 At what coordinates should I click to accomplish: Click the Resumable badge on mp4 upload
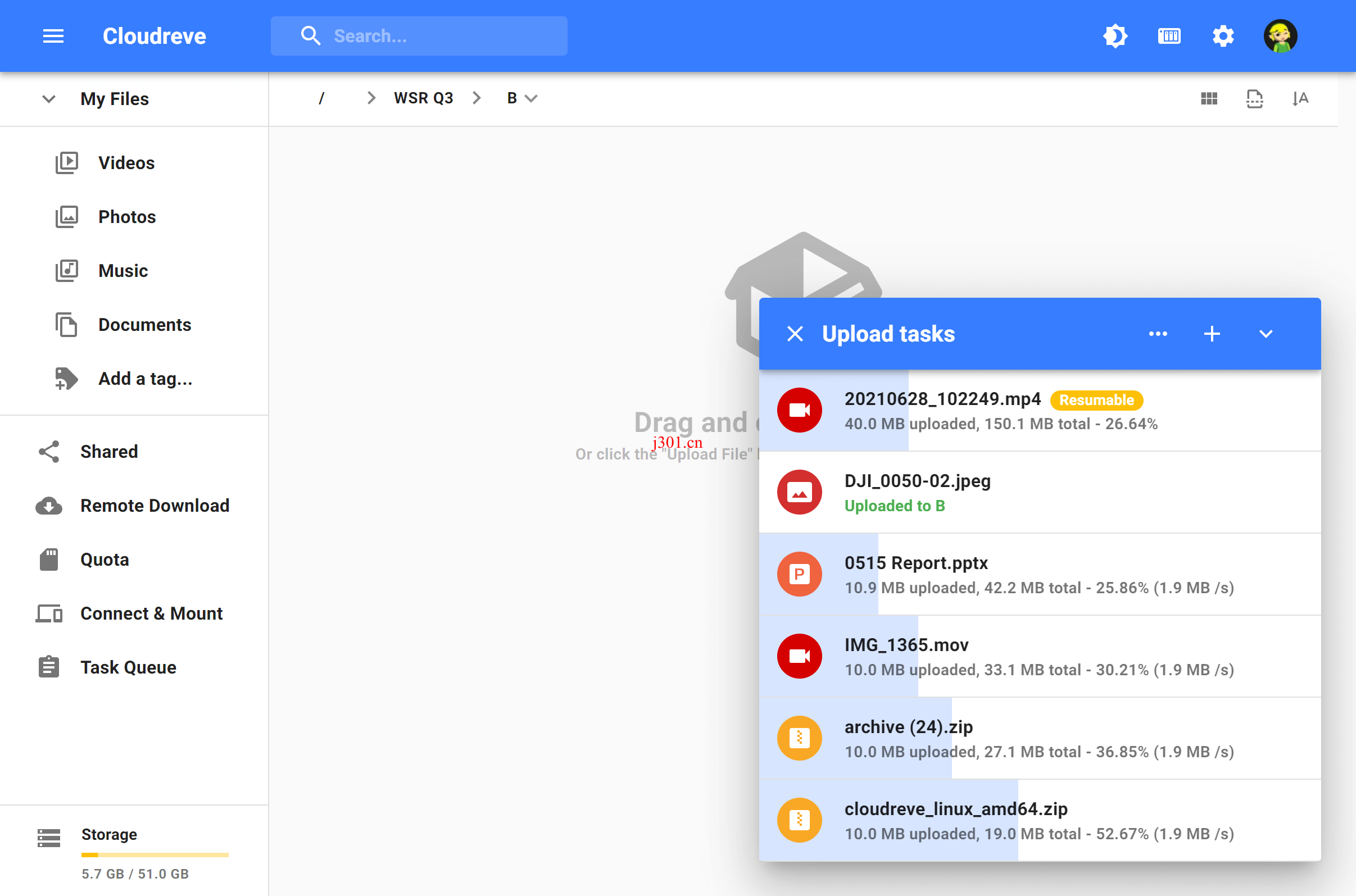1097,400
